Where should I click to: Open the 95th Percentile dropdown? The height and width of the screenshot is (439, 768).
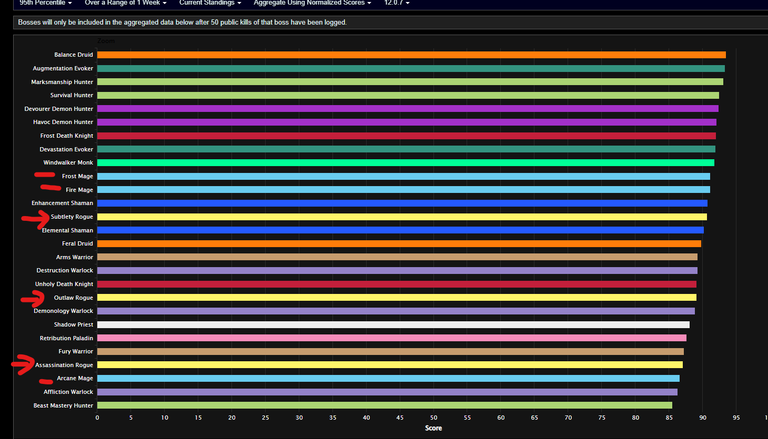(46, 3)
